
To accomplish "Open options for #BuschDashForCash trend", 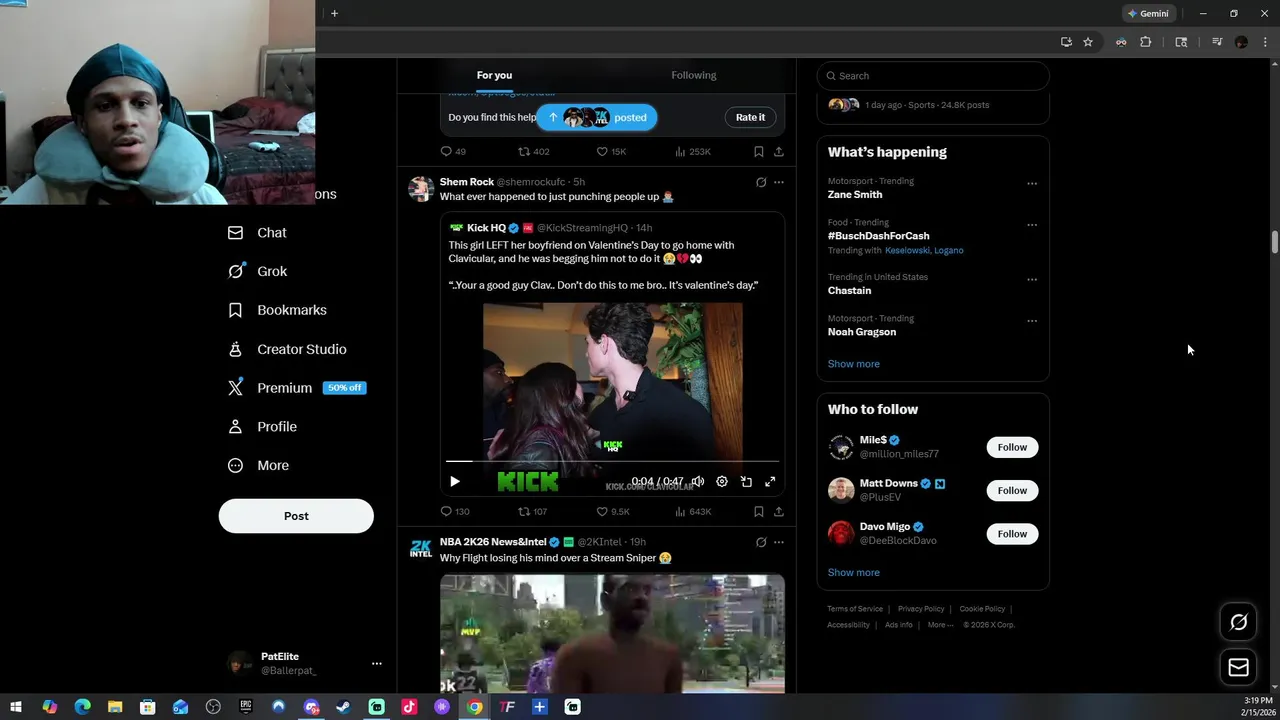I will (x=1032, y=225).
